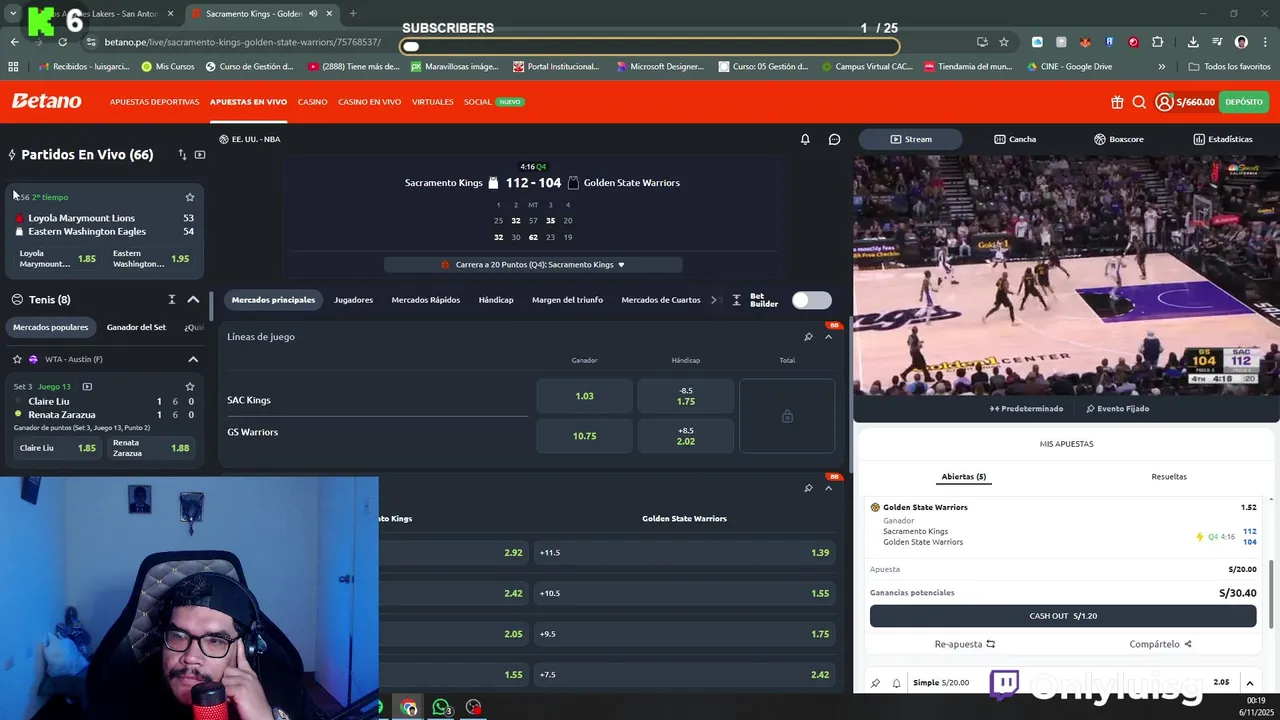
Task: Open Casino en Vivo menu item
Action: tap(369, 102)
